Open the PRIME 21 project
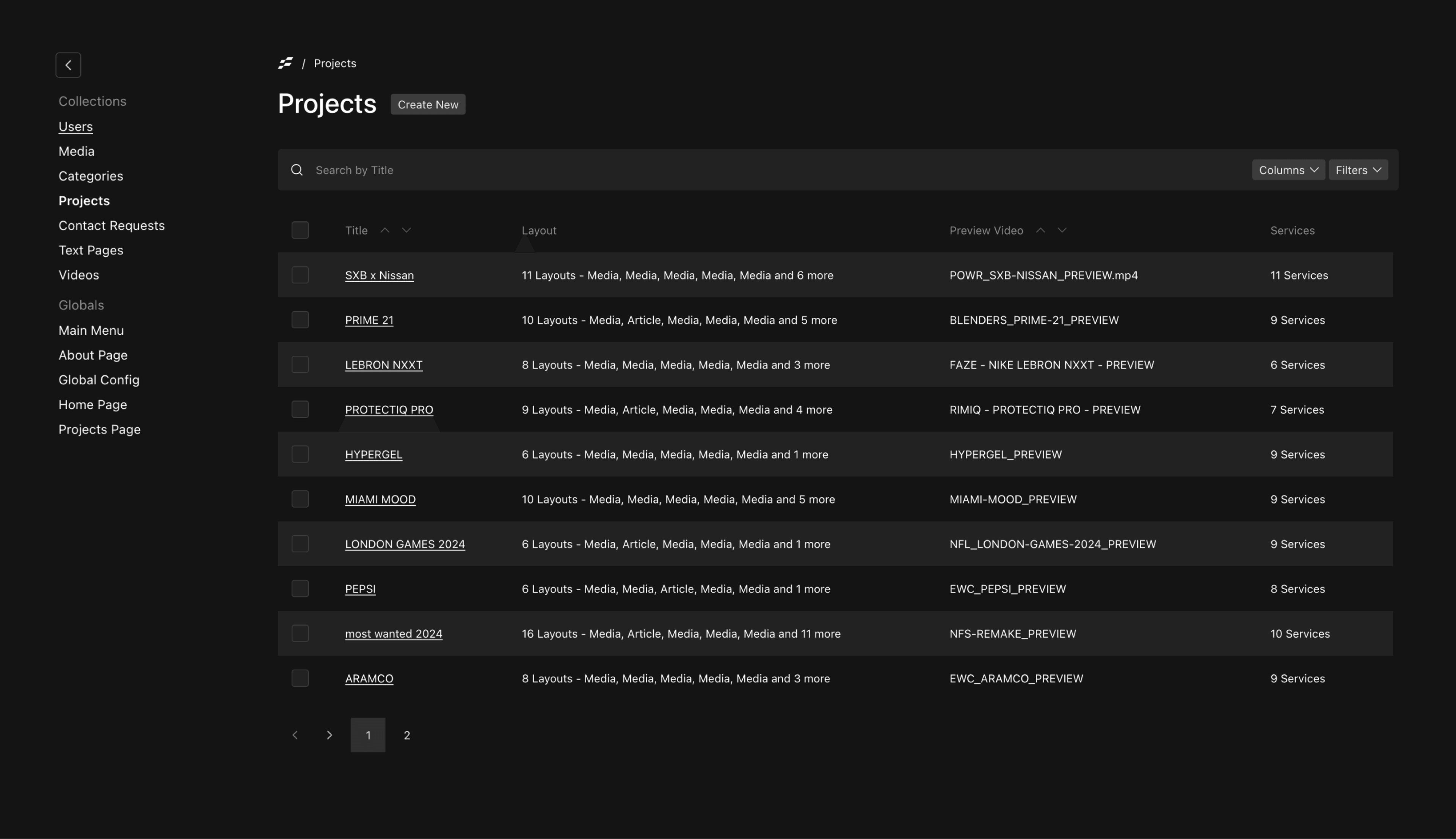The width and height of the screenshot is (1456, 839). click(369, 320)
